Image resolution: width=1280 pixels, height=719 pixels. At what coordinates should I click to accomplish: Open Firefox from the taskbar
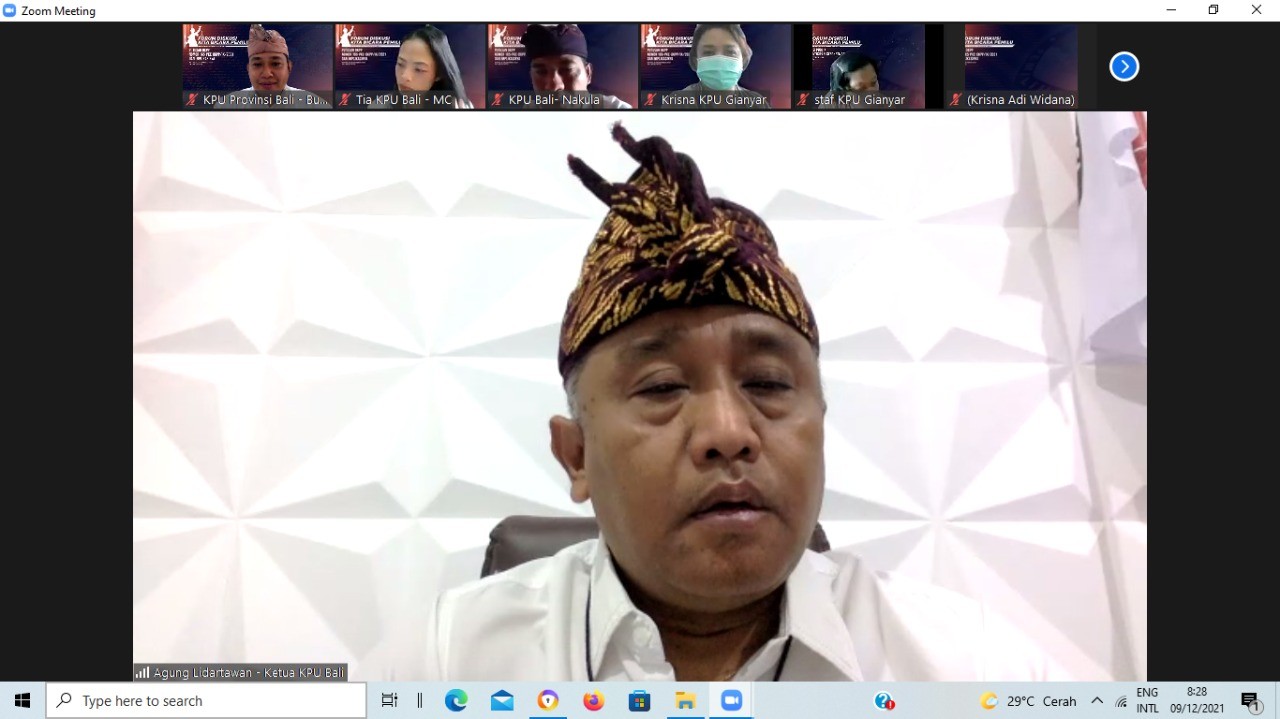point(594,701)
